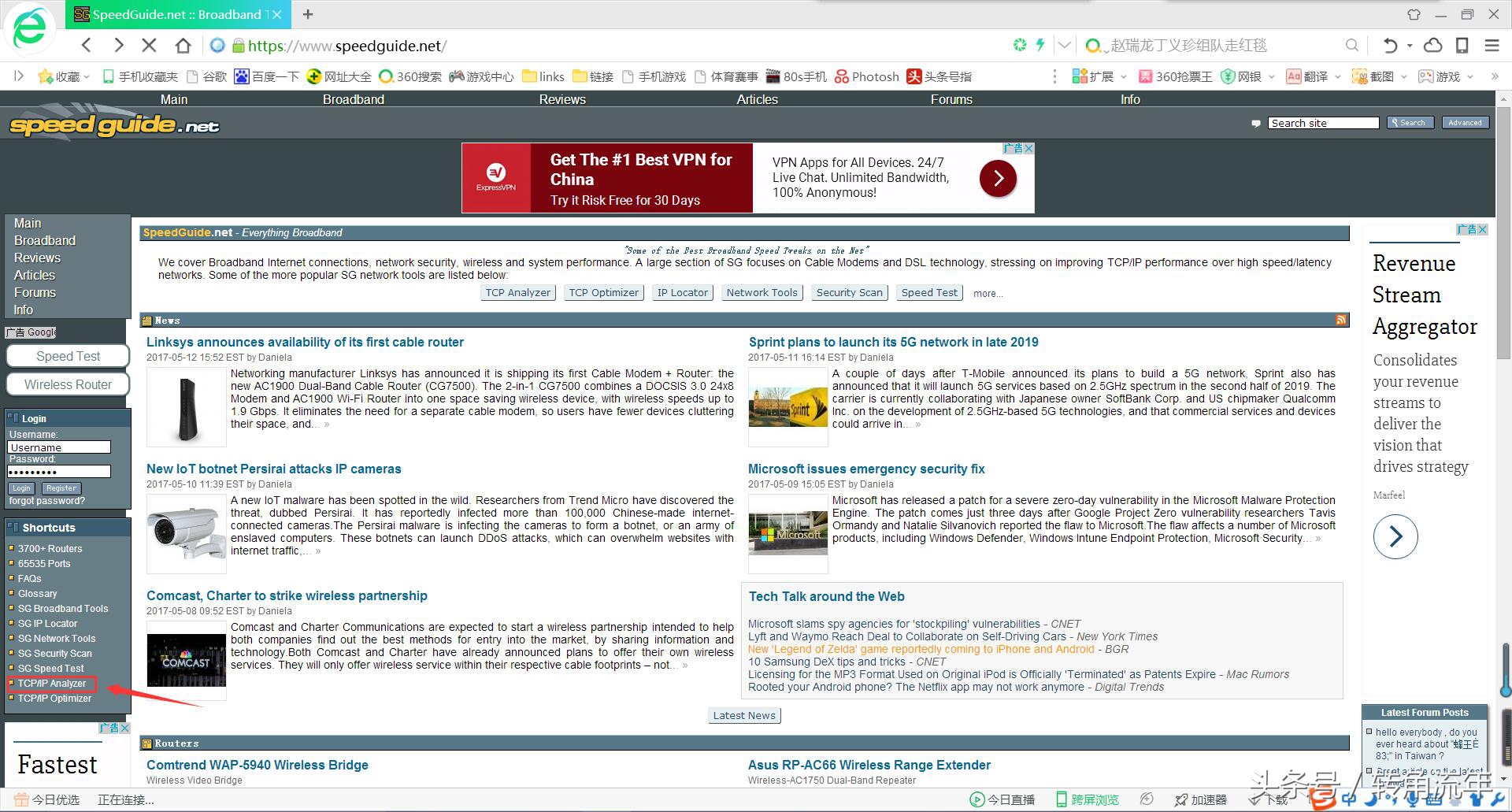
Task: Open the Photosh bookmark
Action: [x=866, y=76]
